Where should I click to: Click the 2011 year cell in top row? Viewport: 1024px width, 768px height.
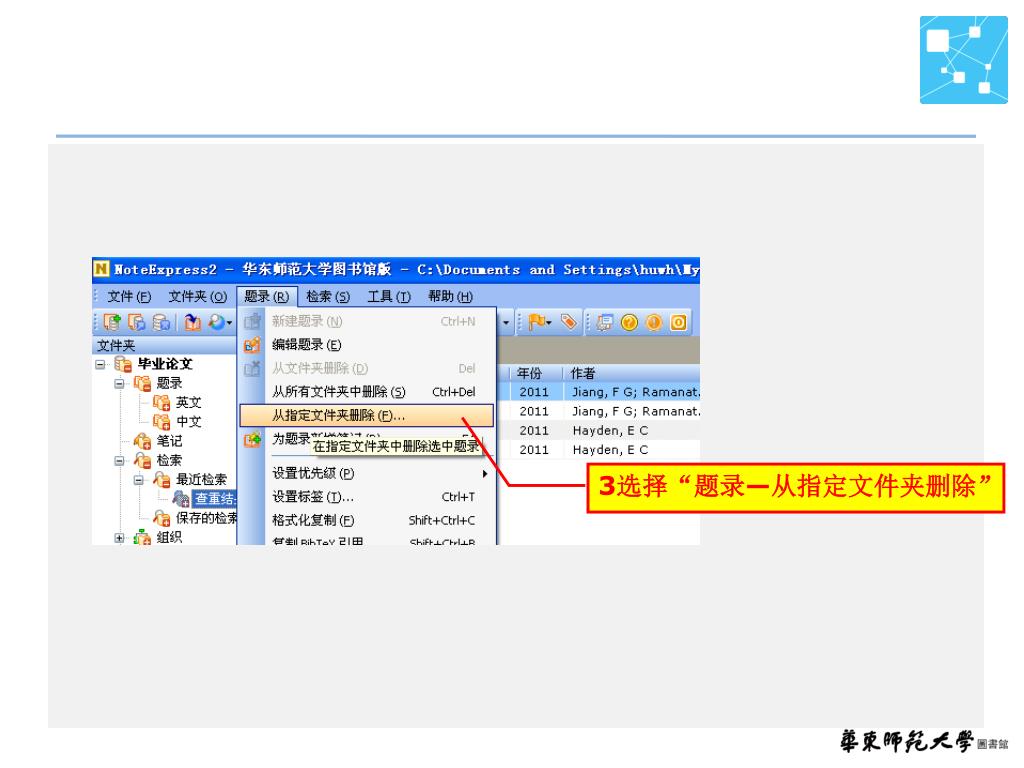[534, 392]
